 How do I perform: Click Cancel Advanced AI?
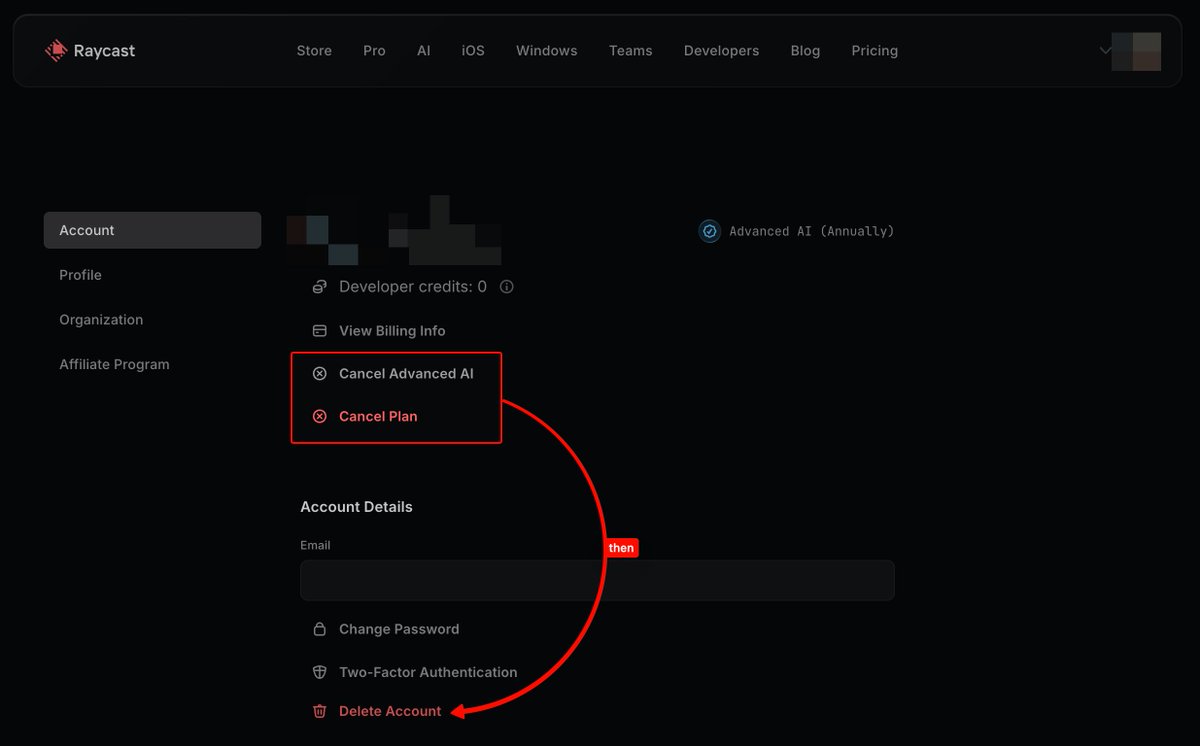point(406,374)
